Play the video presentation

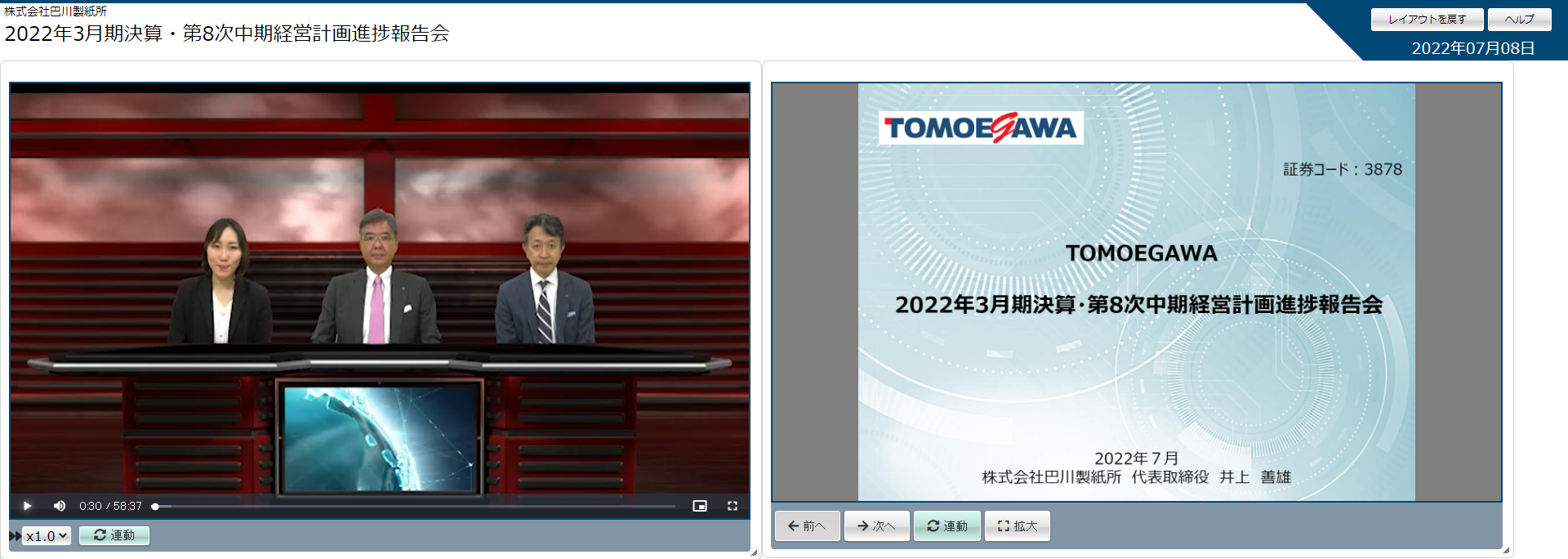click(x=27, y=506)
